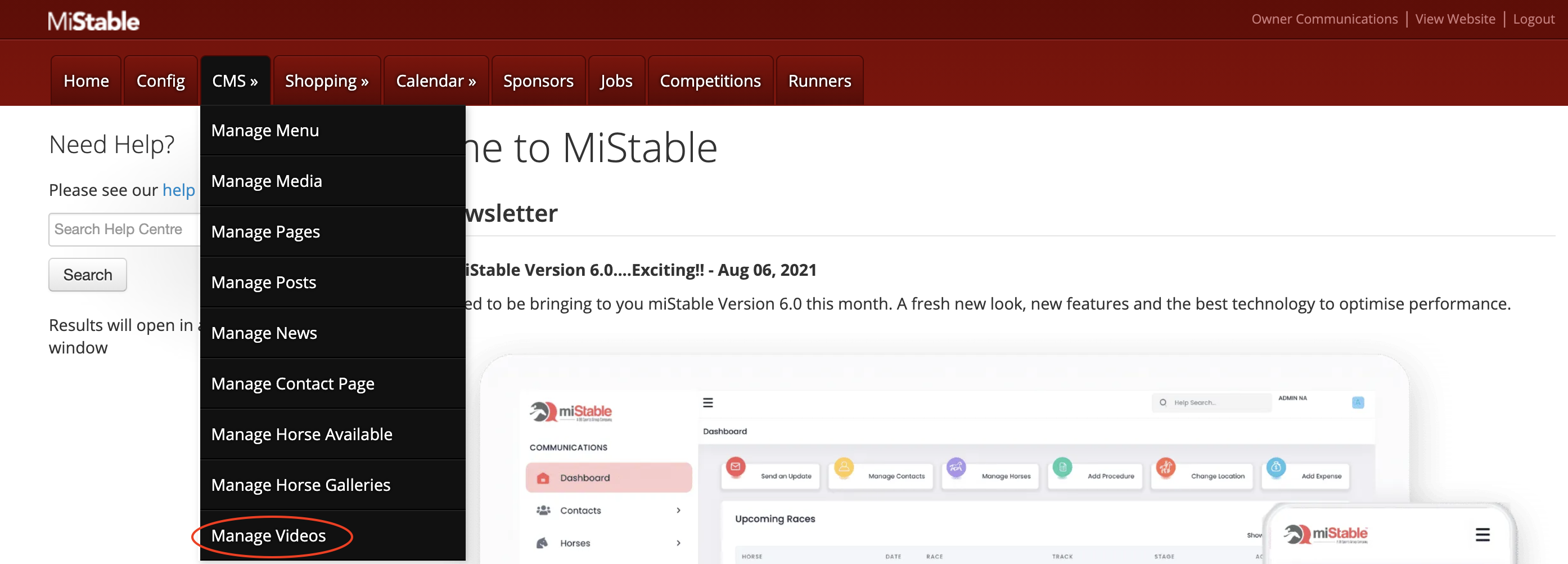Go to the Sponsors tab
This screenshot has height=564, width=1568.
coord(538,81)
